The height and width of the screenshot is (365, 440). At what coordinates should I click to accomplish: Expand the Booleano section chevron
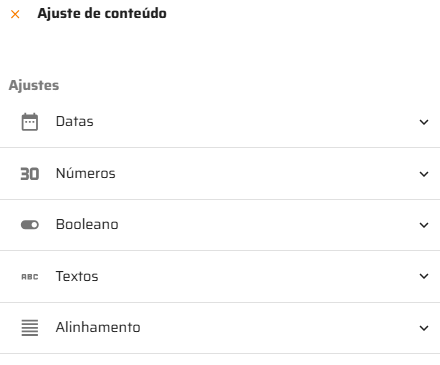tap(424, 225)
